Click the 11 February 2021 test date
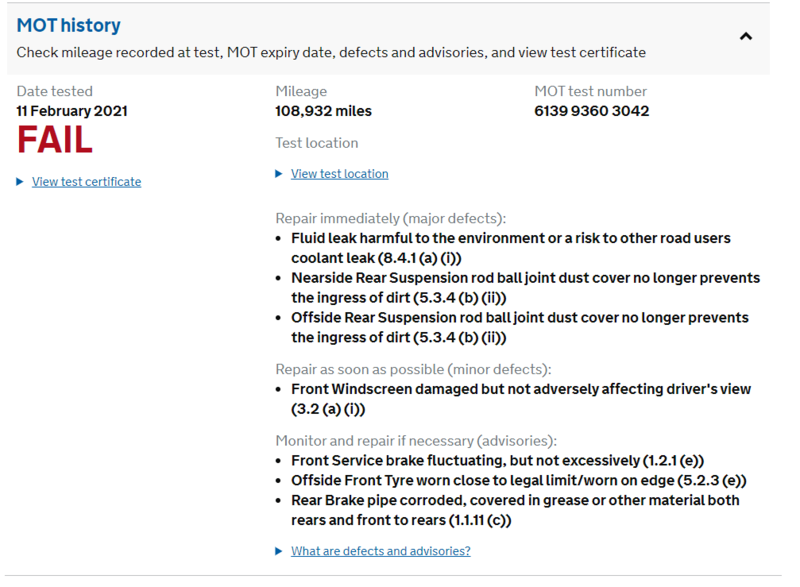Viewport: 800px width, 587px height. [72, 111]
